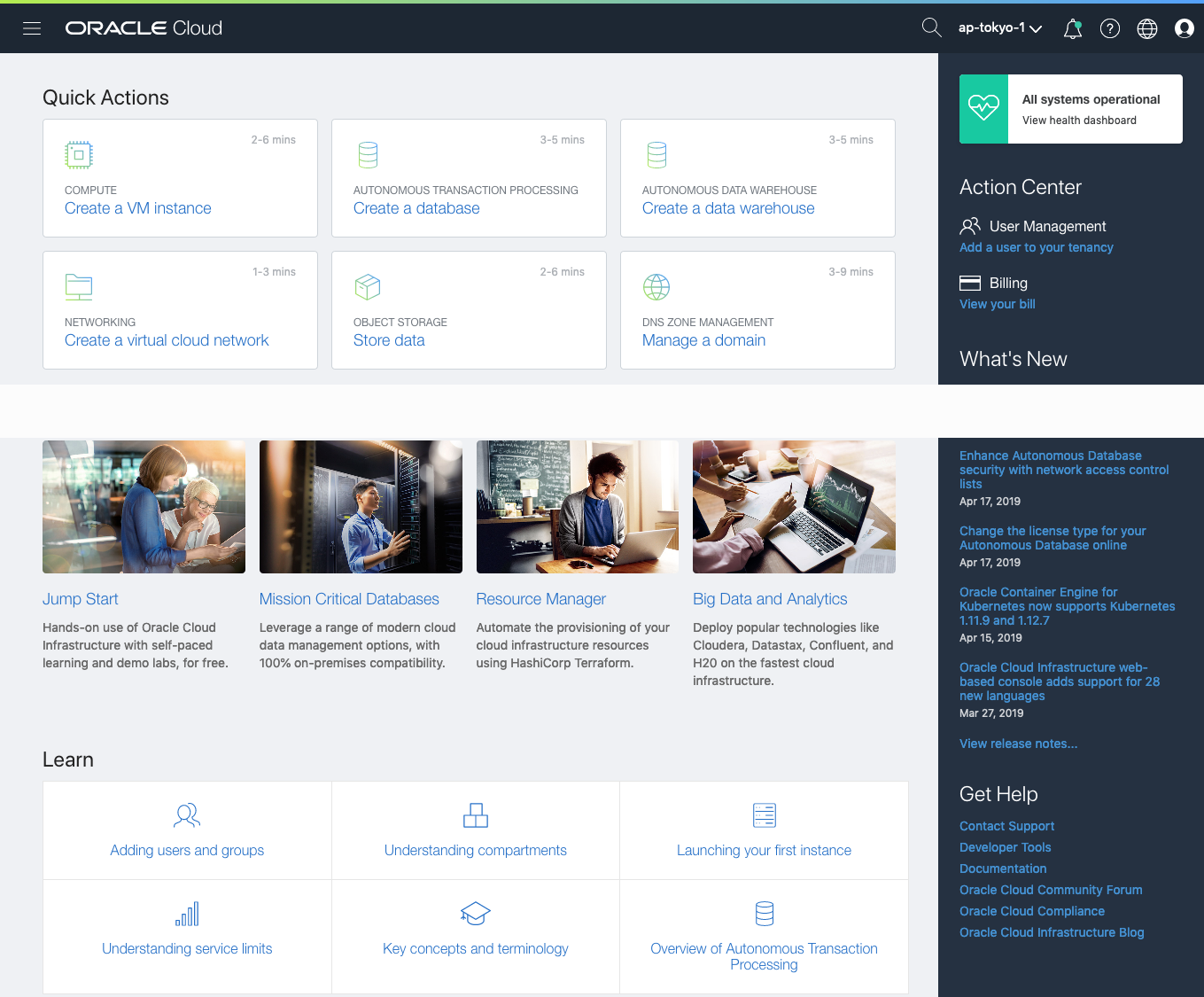Click the Big Data and Analytics title
1204x997 pixels.
(x=770, y=599)
